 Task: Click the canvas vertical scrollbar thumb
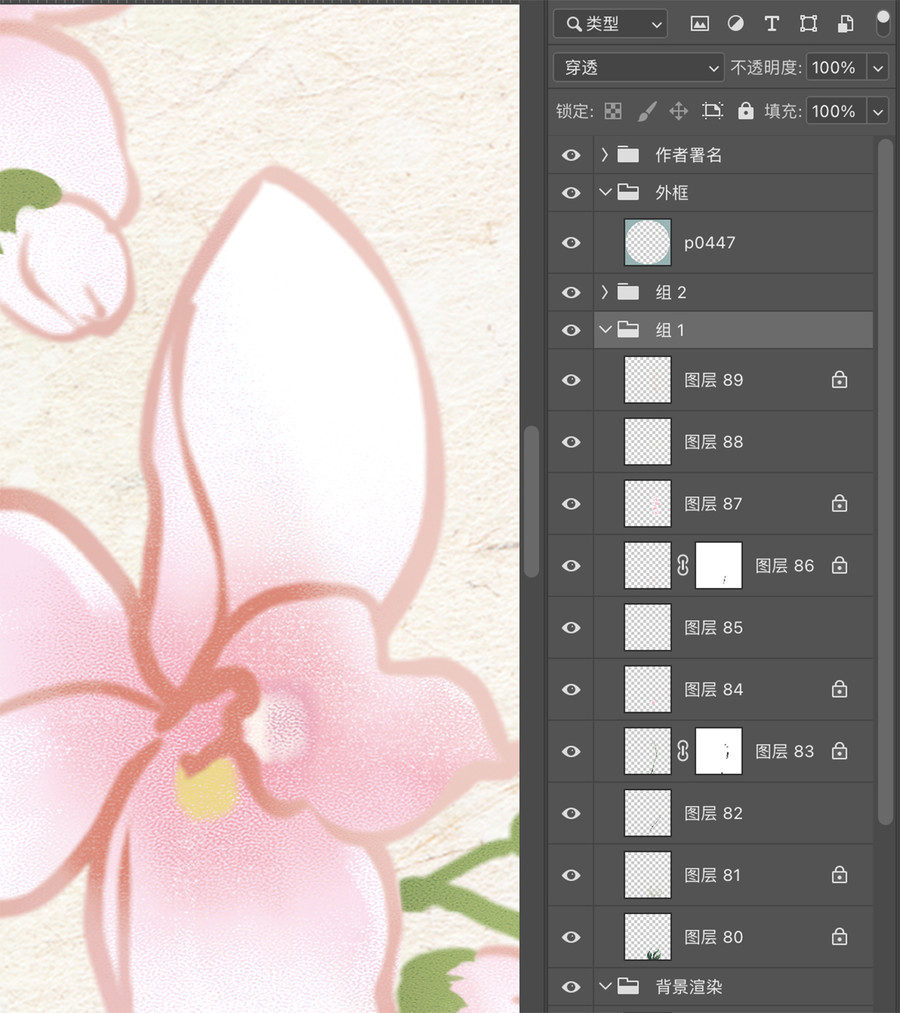click(x=532, y=501)
